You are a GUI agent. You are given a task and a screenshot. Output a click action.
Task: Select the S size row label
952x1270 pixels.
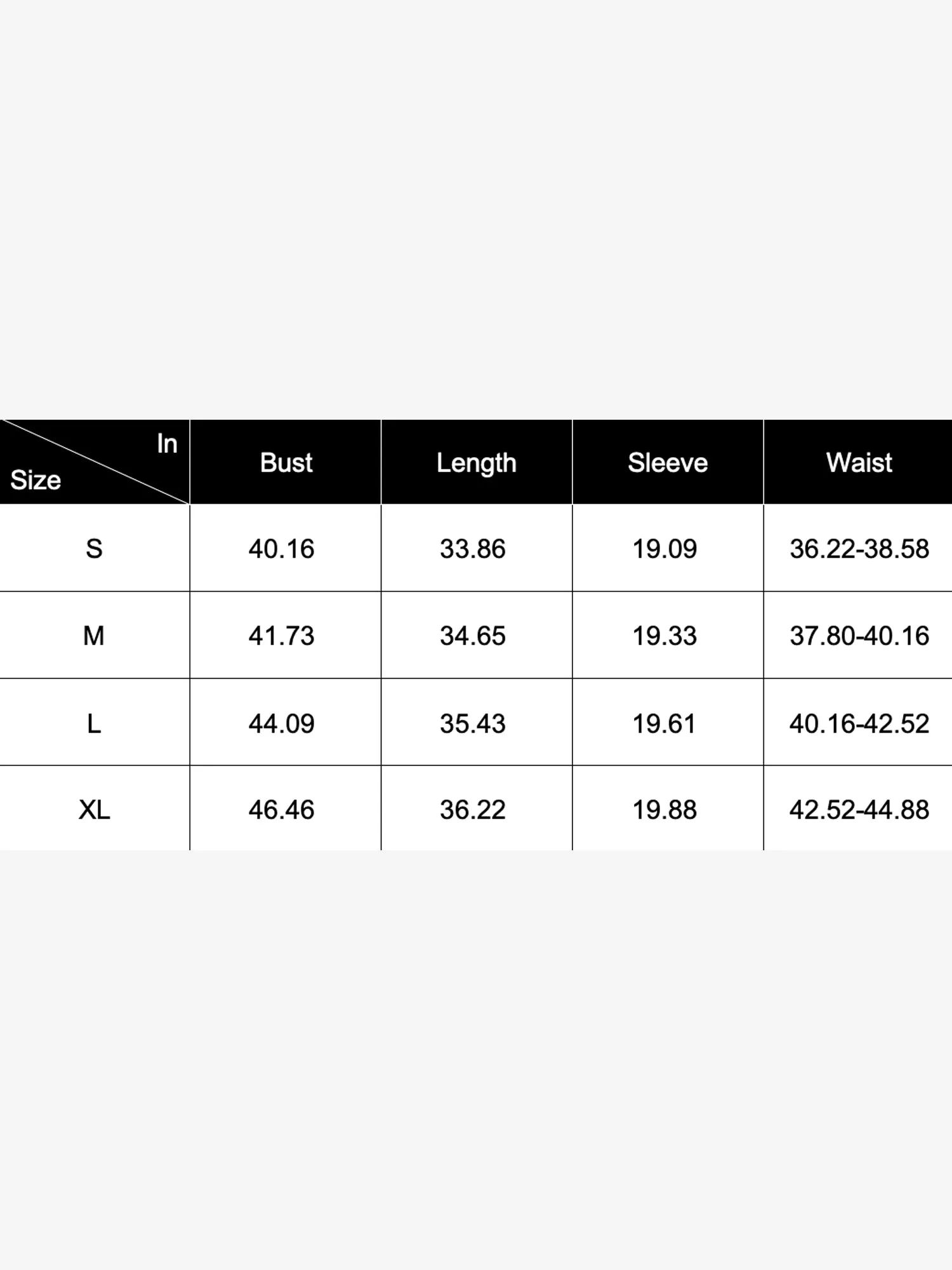94,549
